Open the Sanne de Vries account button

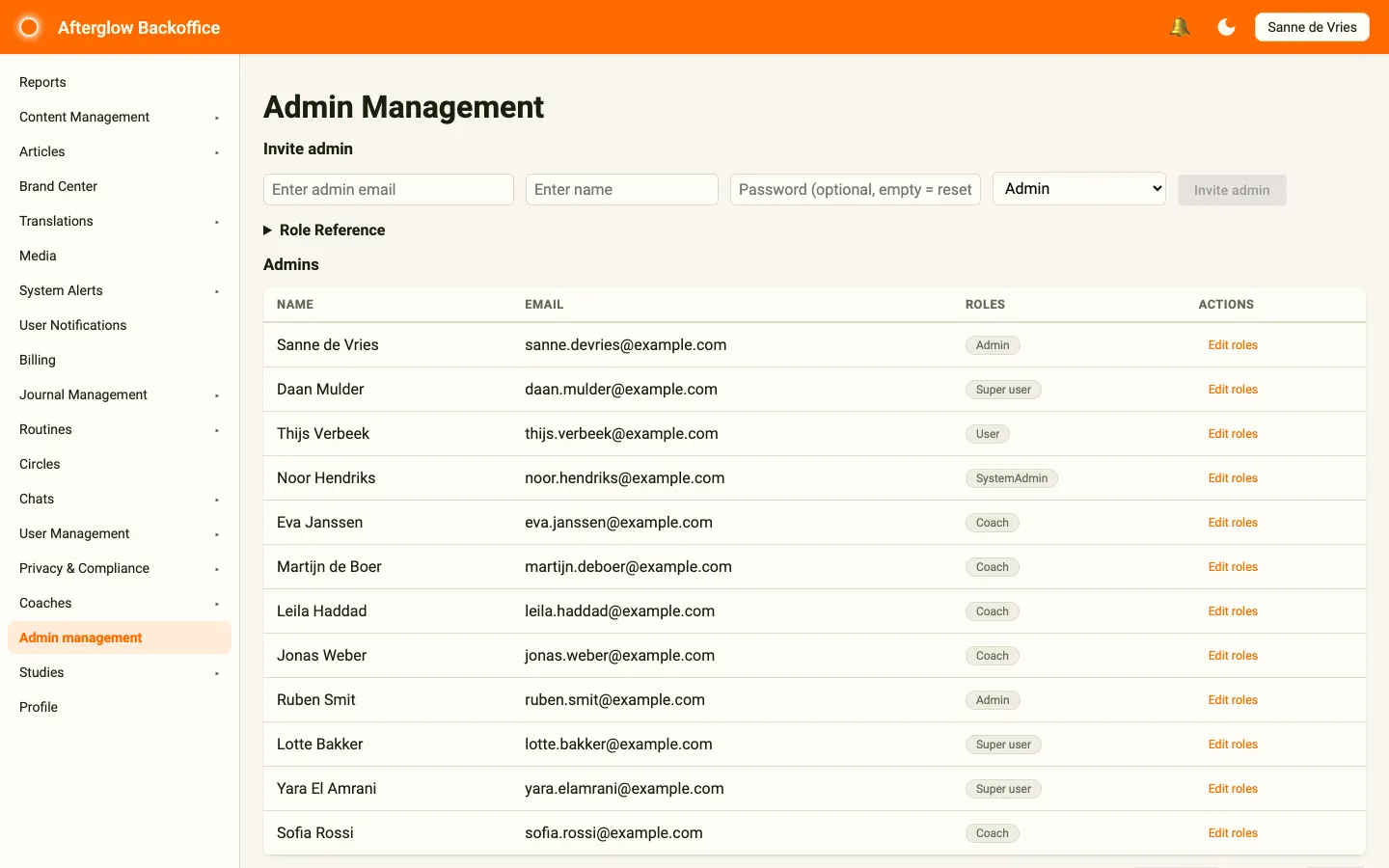coord(1312,27)
